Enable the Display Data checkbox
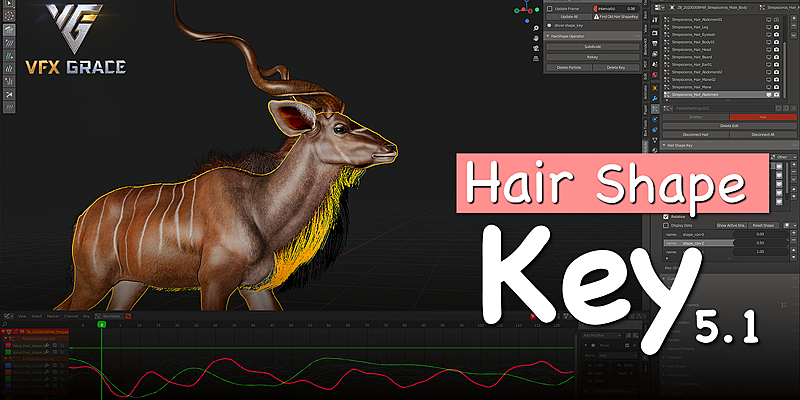The image size is (800, 400). 666,225
